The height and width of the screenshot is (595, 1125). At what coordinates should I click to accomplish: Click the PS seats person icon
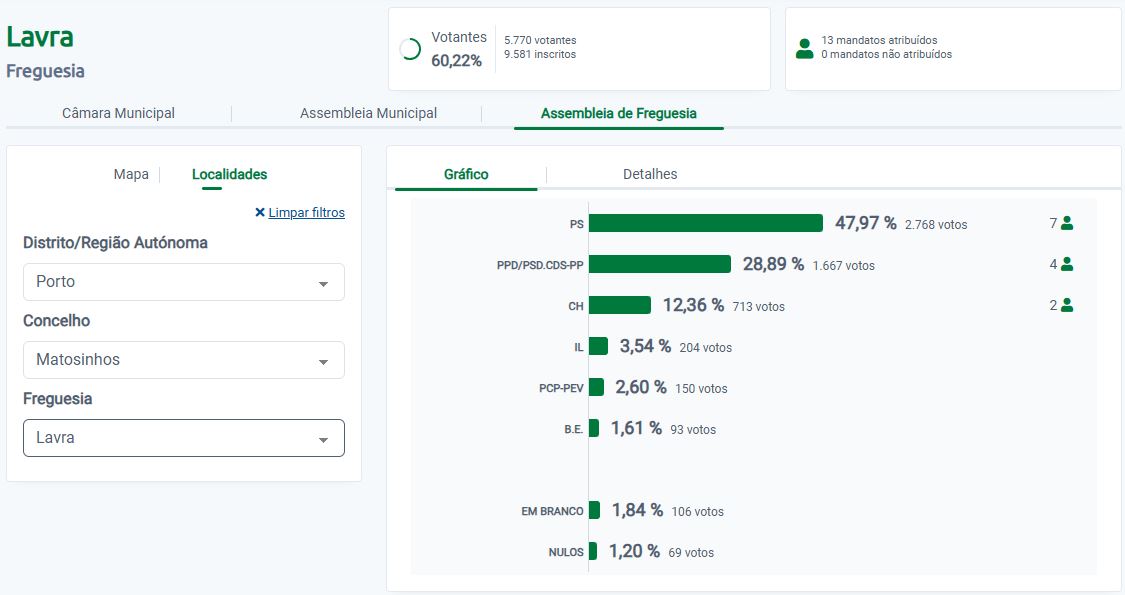[1067, 224]
